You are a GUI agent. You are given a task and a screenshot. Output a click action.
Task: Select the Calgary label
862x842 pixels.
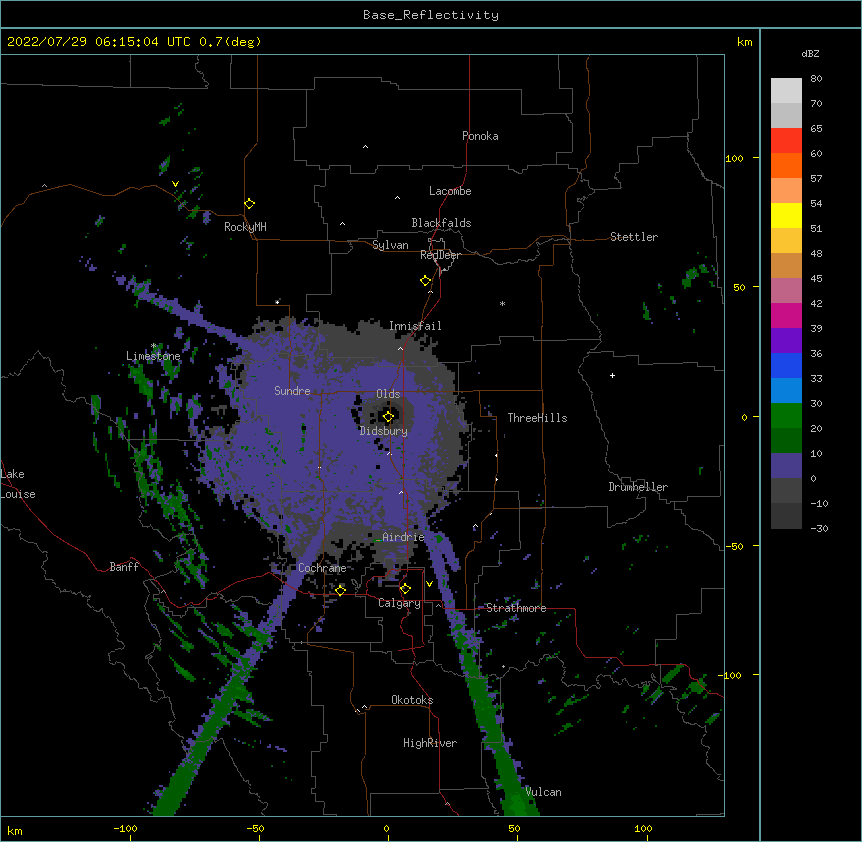pyautogui.click(x=399, y=603)
